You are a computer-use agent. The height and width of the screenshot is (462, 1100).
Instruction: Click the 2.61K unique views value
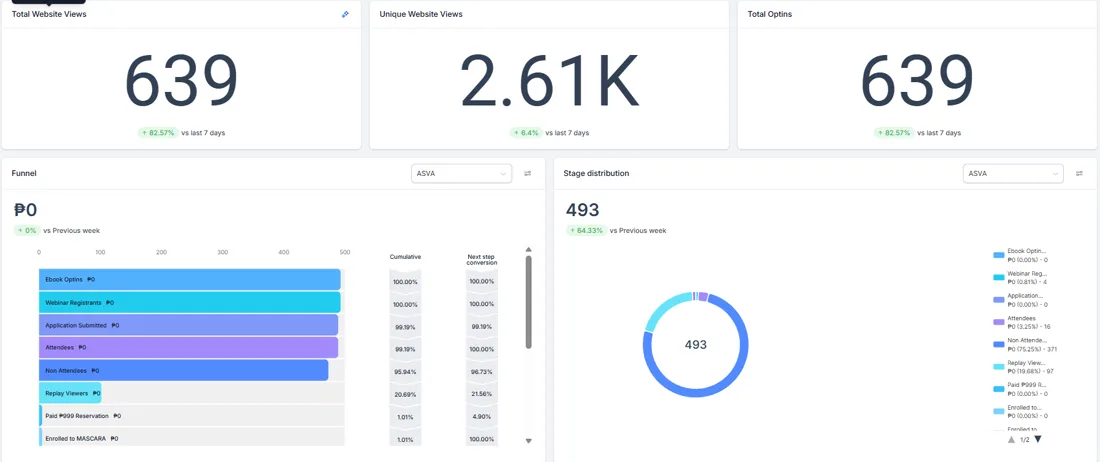549,80
